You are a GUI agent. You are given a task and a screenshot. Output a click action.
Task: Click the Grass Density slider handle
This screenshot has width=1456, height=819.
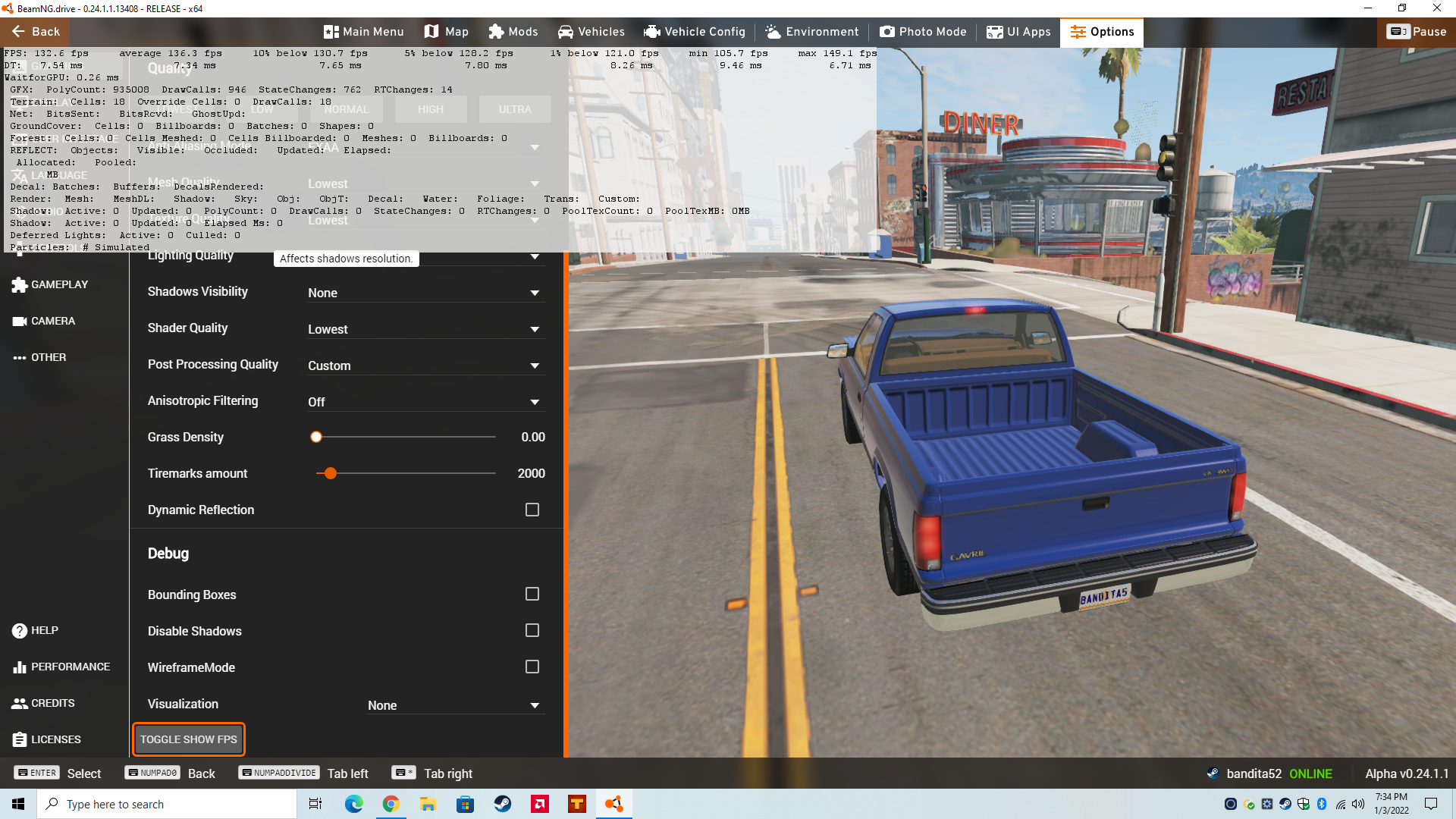316,437
